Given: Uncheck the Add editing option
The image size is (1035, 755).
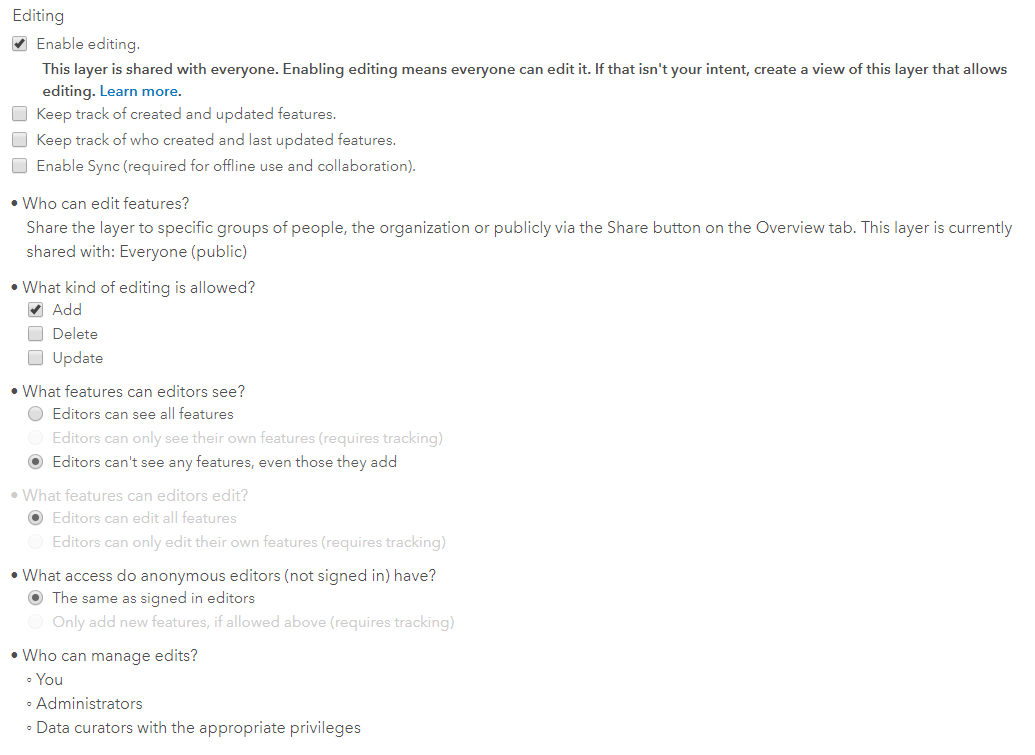Looking at the screenshot, I should [x=36, y=310].
